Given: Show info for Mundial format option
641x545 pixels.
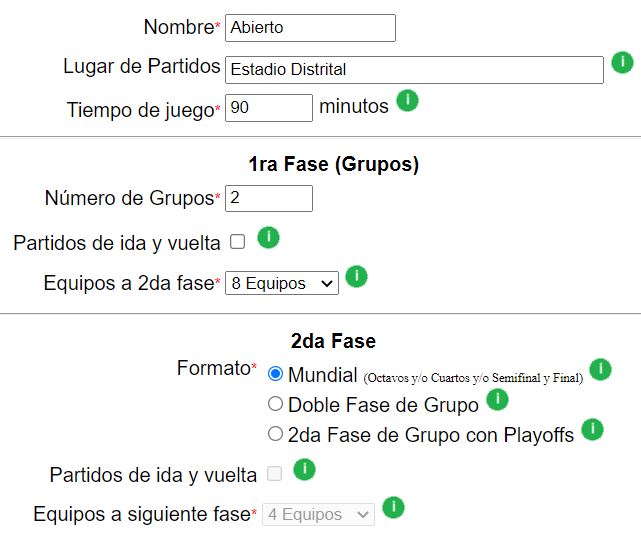Looking at the screenshot, I should [x=600, y=369].
